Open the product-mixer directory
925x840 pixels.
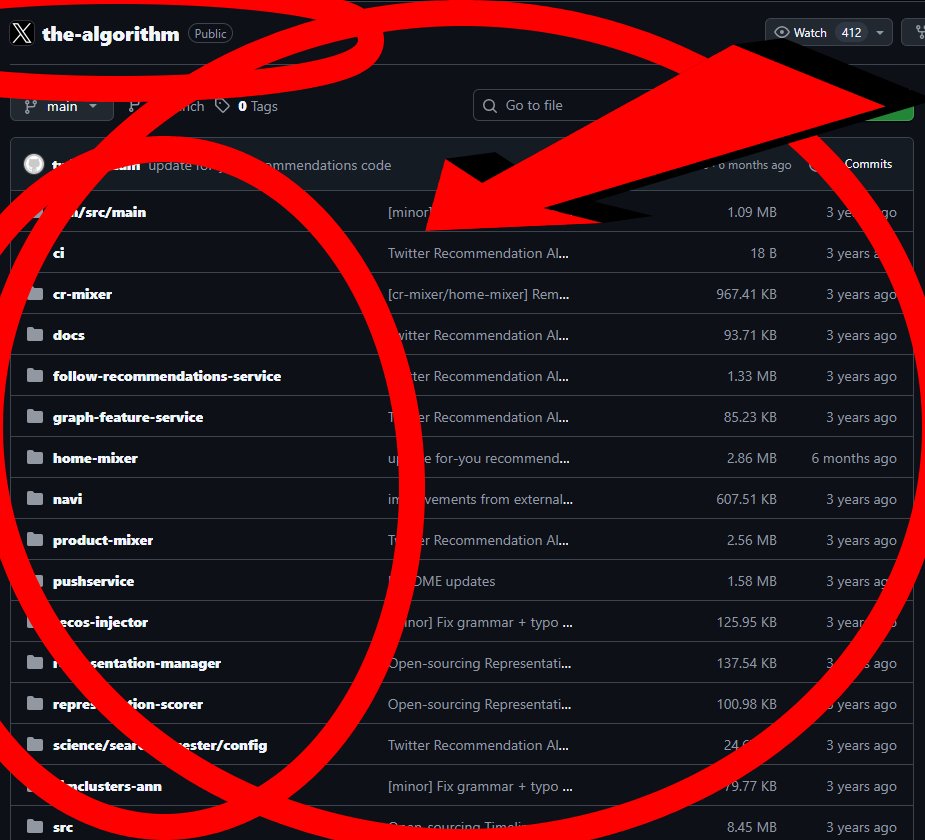[103, 540]
